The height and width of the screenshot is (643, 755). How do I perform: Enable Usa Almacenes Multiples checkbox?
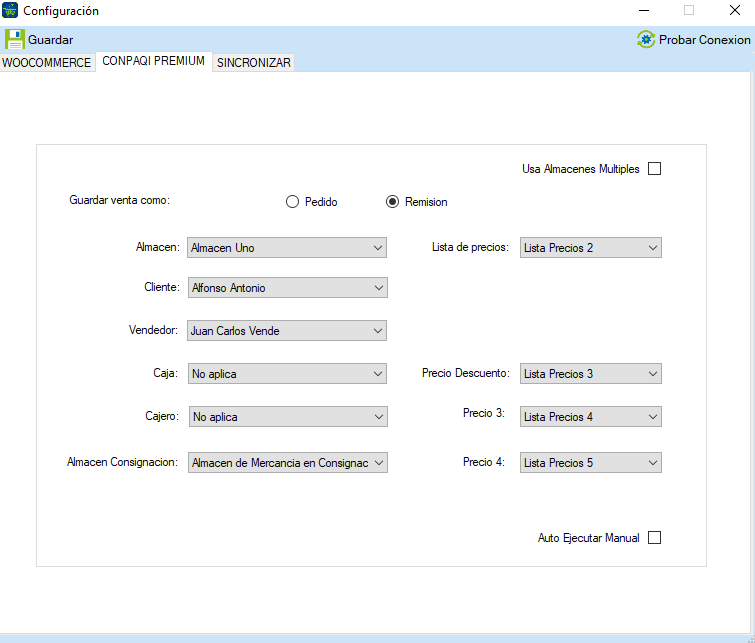654,169
